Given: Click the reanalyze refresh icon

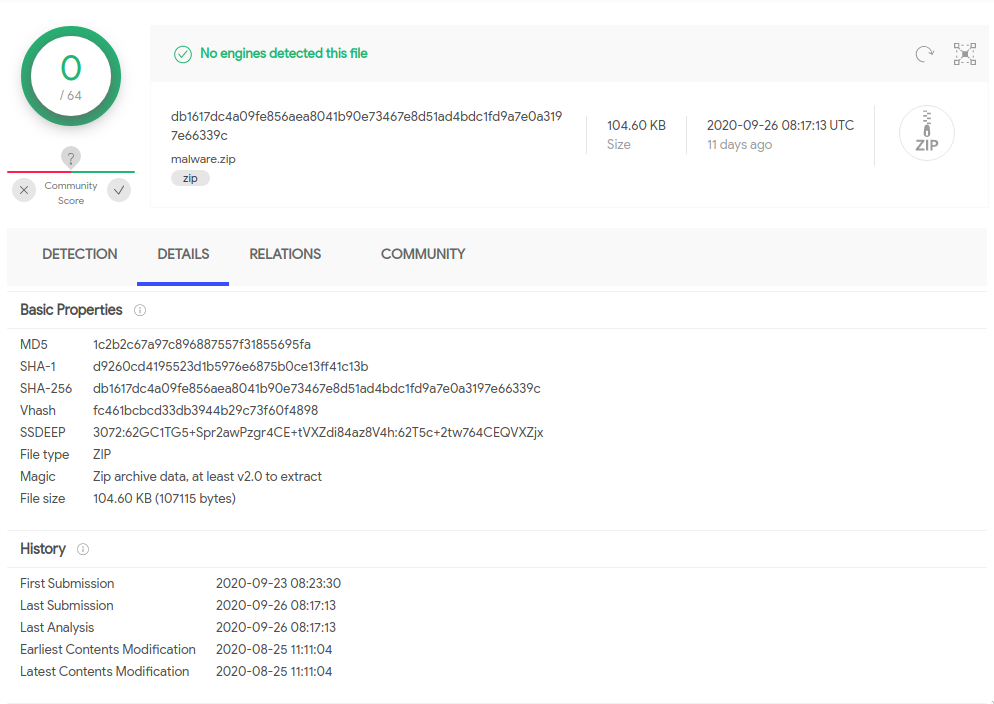Looking at the screenshot, I should (x=924, y=54).
